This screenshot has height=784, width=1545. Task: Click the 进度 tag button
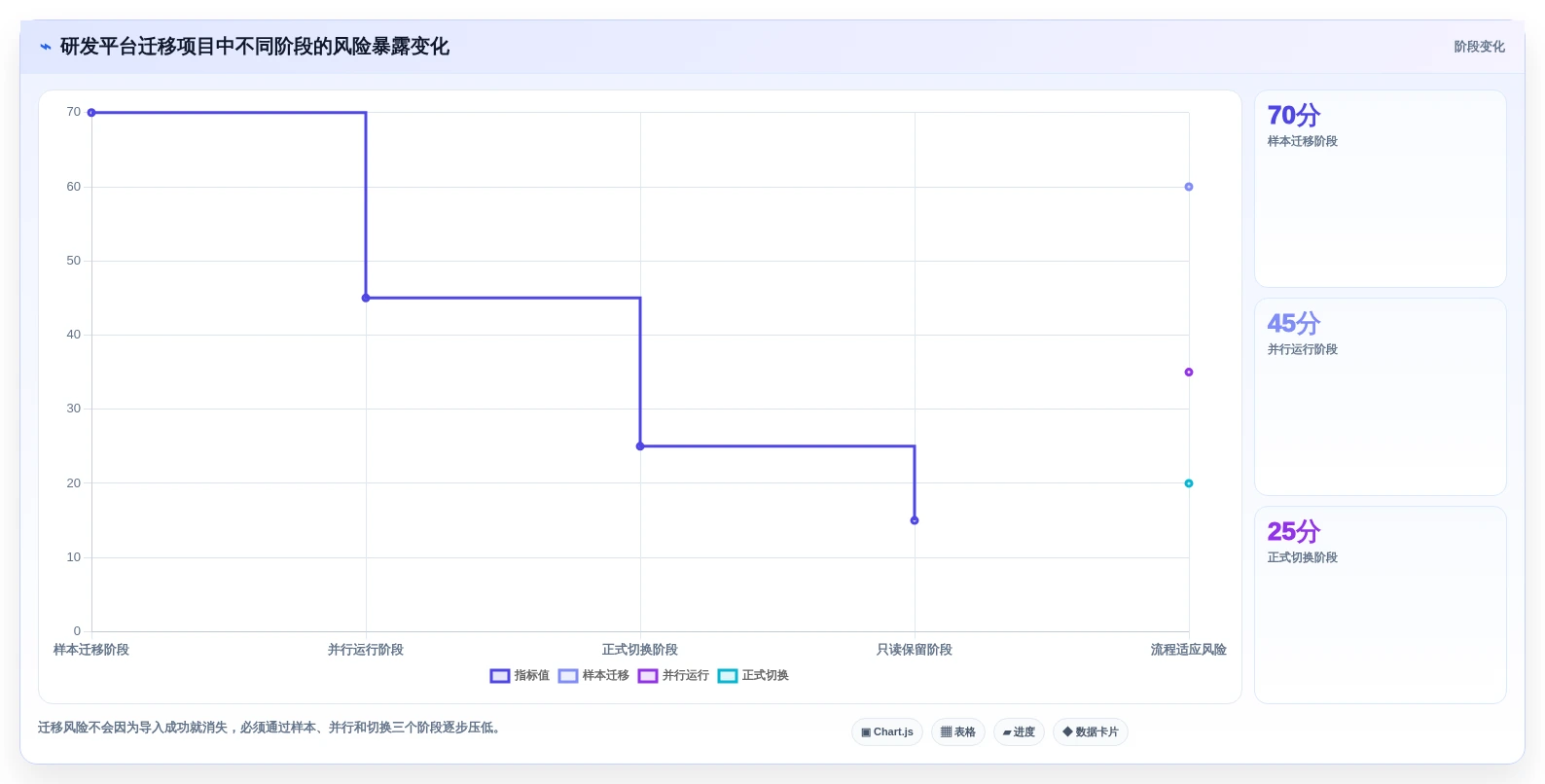(x=1019, y=732)
